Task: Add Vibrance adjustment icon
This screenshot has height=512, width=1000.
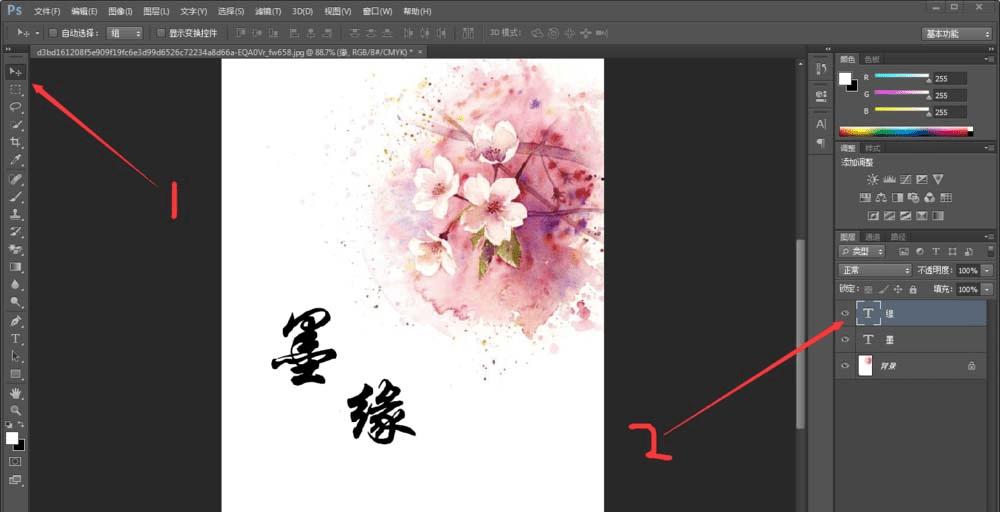Action: [938, 180]
